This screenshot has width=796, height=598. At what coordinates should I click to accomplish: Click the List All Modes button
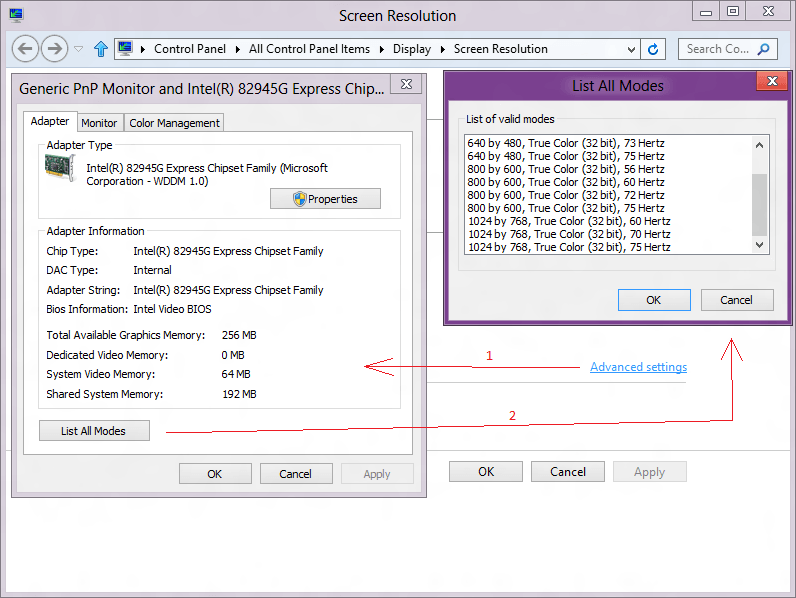pos(94,431)
